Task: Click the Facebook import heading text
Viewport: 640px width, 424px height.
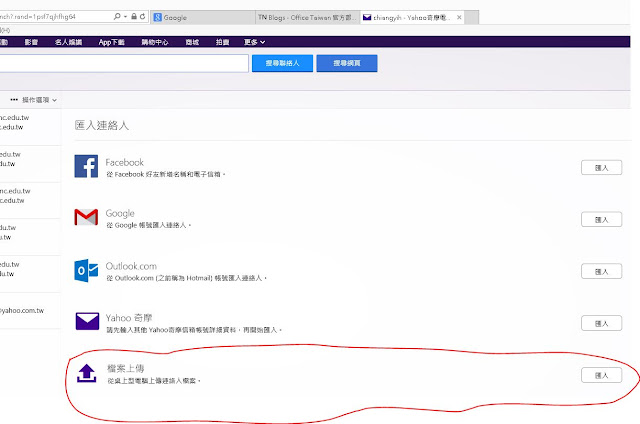Action: 124,162
